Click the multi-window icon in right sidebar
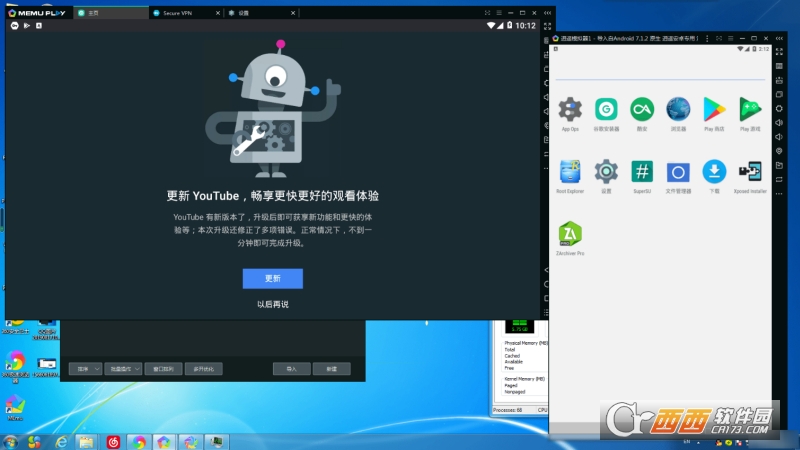The image size is (800, 450). pos(779,94)
